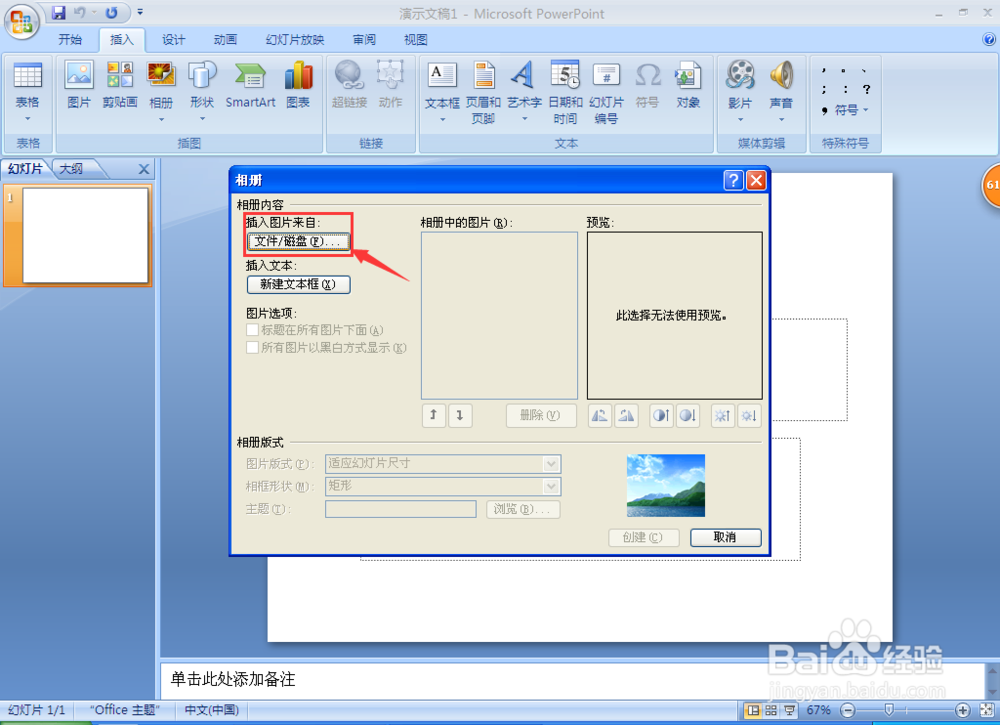Insert SmartArt graphic
This screenshot has width=1000, height=725.
point(250,85)
